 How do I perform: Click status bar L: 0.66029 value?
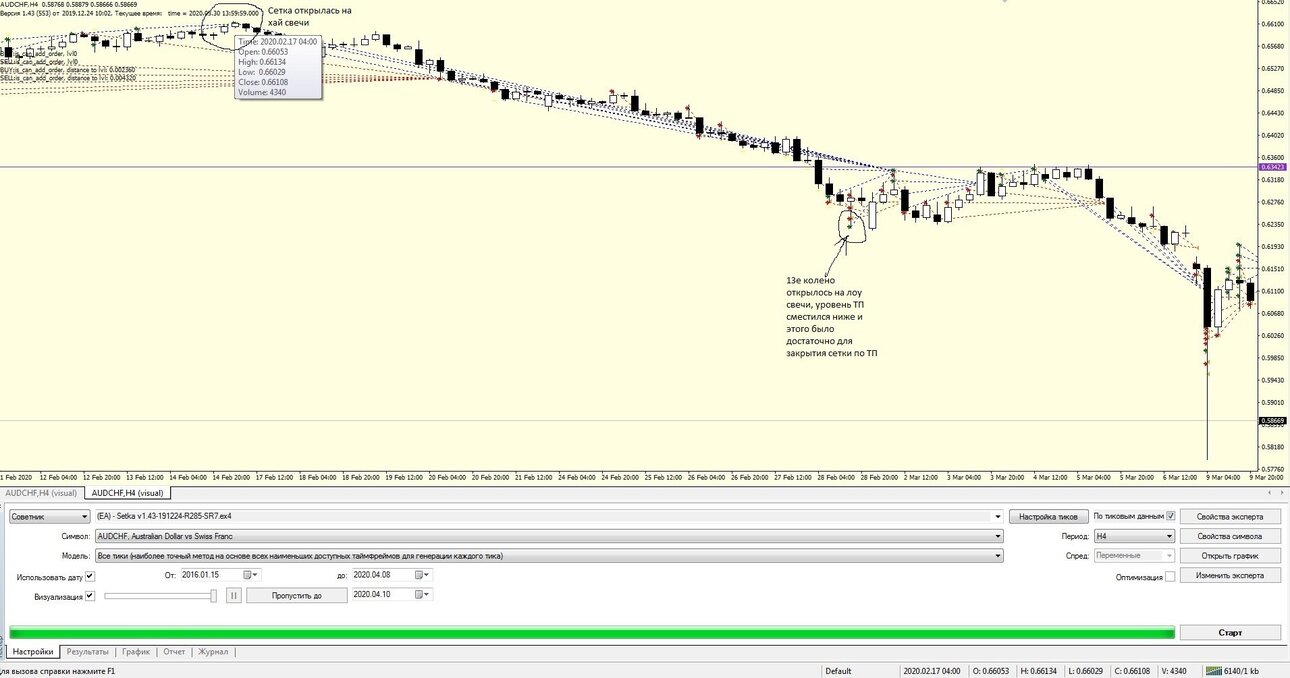1088,671
